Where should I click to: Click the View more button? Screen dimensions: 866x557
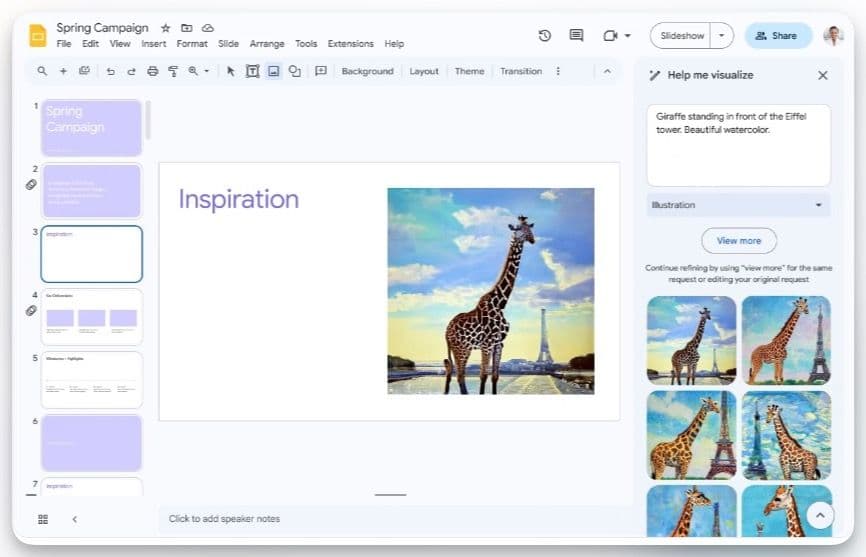click(x=739, y=241)
